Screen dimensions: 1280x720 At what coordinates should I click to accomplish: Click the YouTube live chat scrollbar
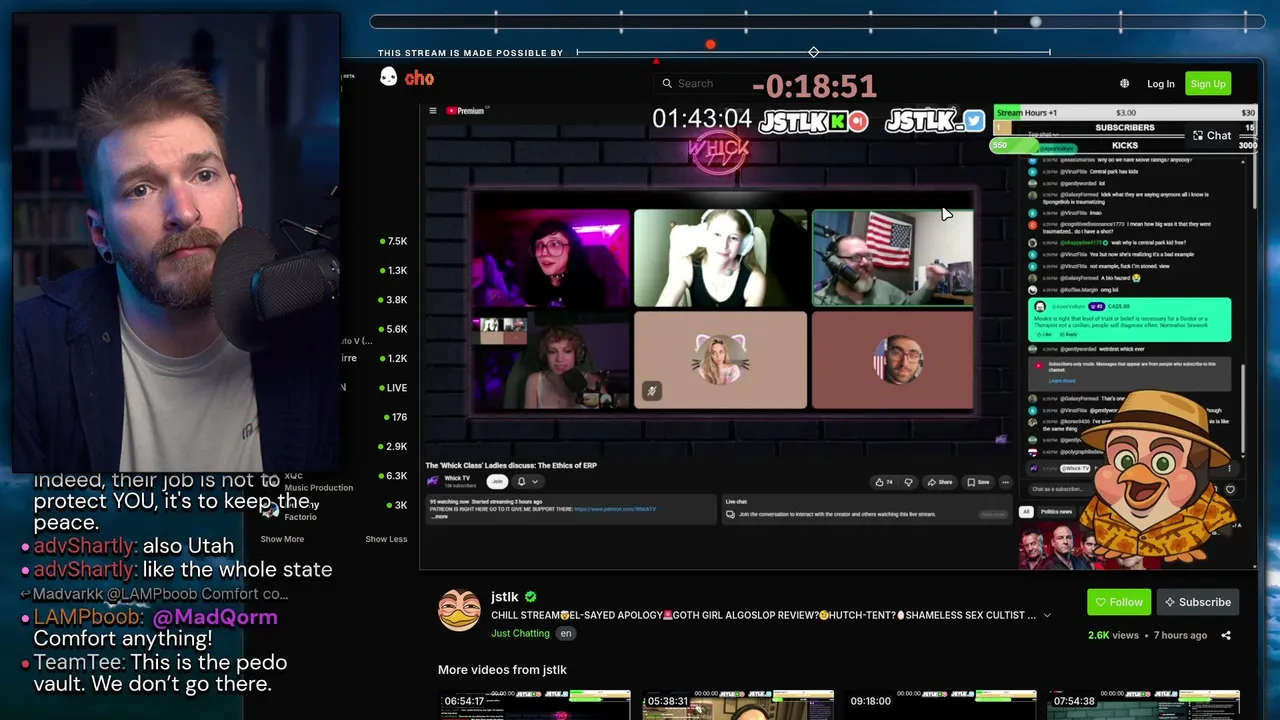(1243, 408)
